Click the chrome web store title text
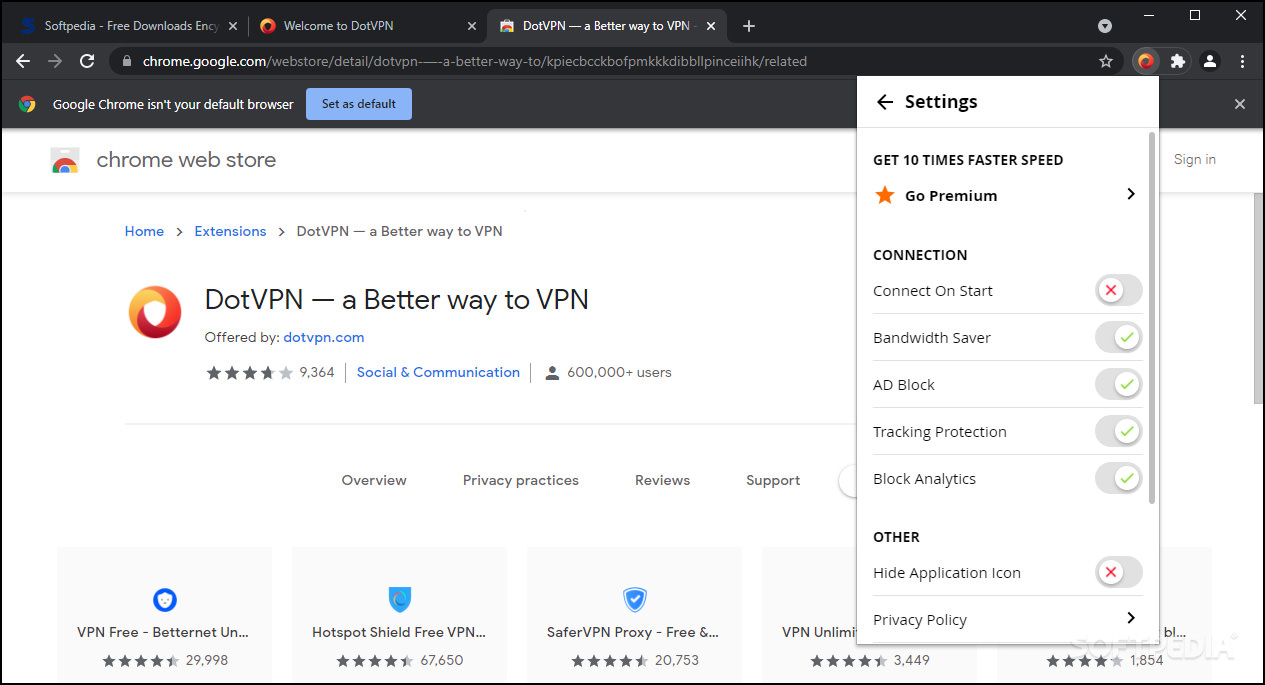Screen dimensions: 1265x685 (x=186, y=160)
